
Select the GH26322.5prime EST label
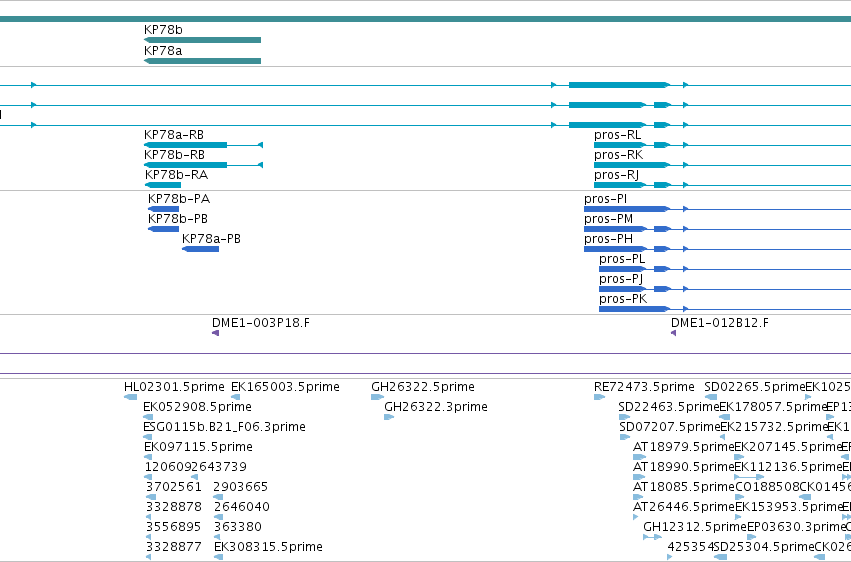(423, 387)
